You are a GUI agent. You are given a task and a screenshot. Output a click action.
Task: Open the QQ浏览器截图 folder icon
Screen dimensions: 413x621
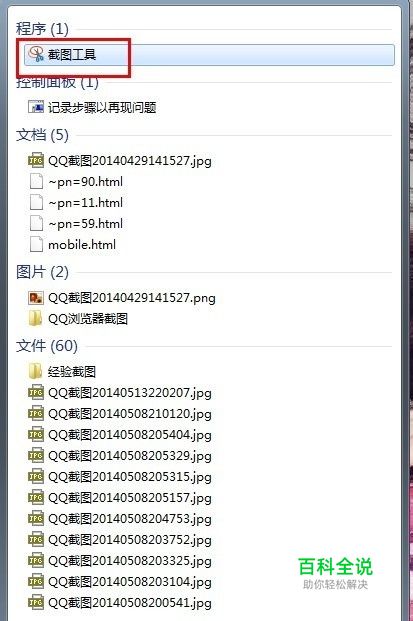[x=36, y=318]
